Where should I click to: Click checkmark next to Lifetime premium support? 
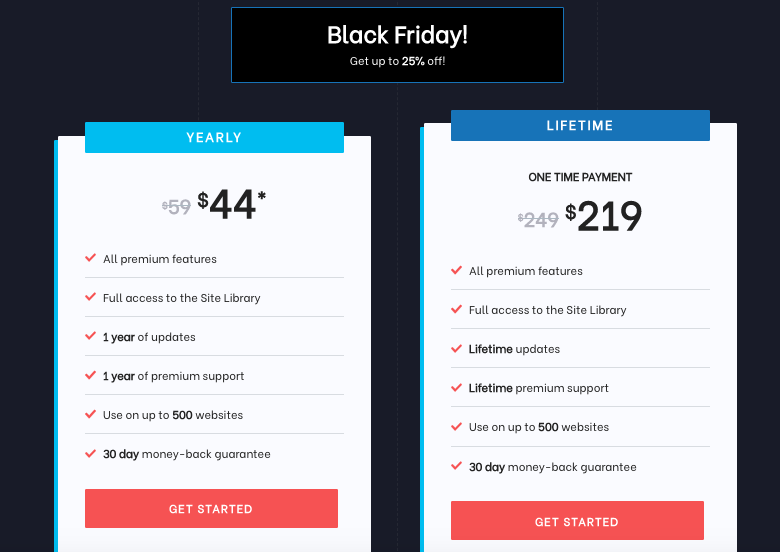pos(457,387)
